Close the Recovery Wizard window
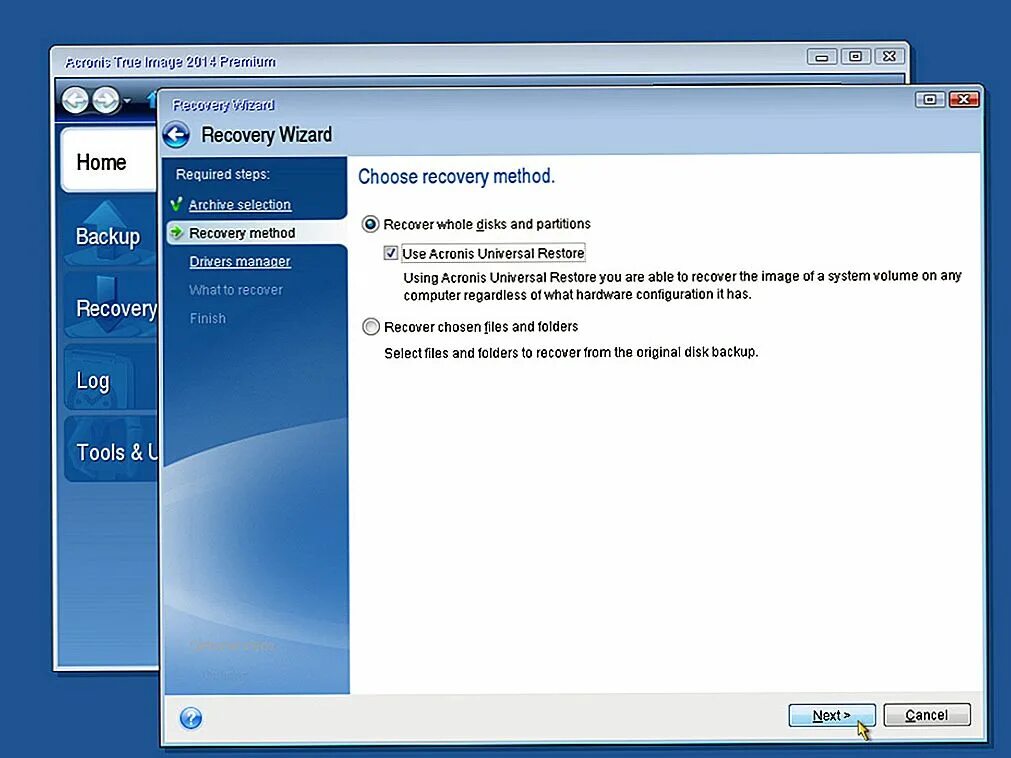This screenshot has width=1011, height=758. click(x=964, y=99)
